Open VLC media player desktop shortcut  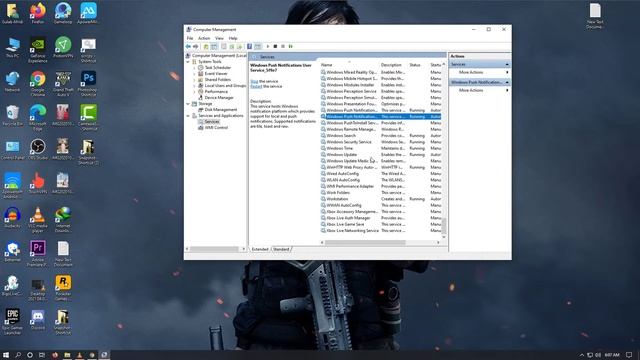pyautogui.click(x=38, y=220)
